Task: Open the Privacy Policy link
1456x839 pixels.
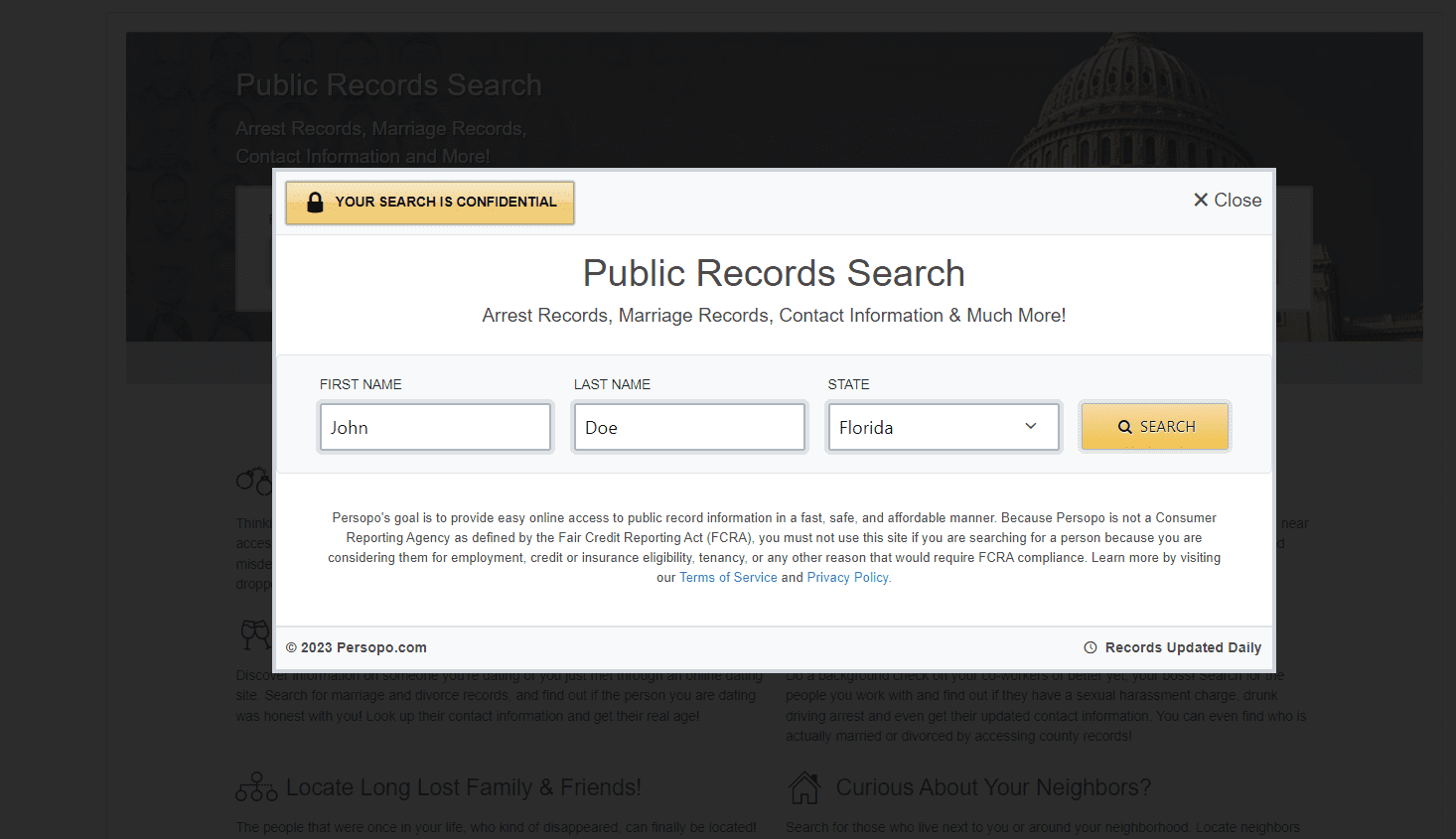Action: click(848, 578)
